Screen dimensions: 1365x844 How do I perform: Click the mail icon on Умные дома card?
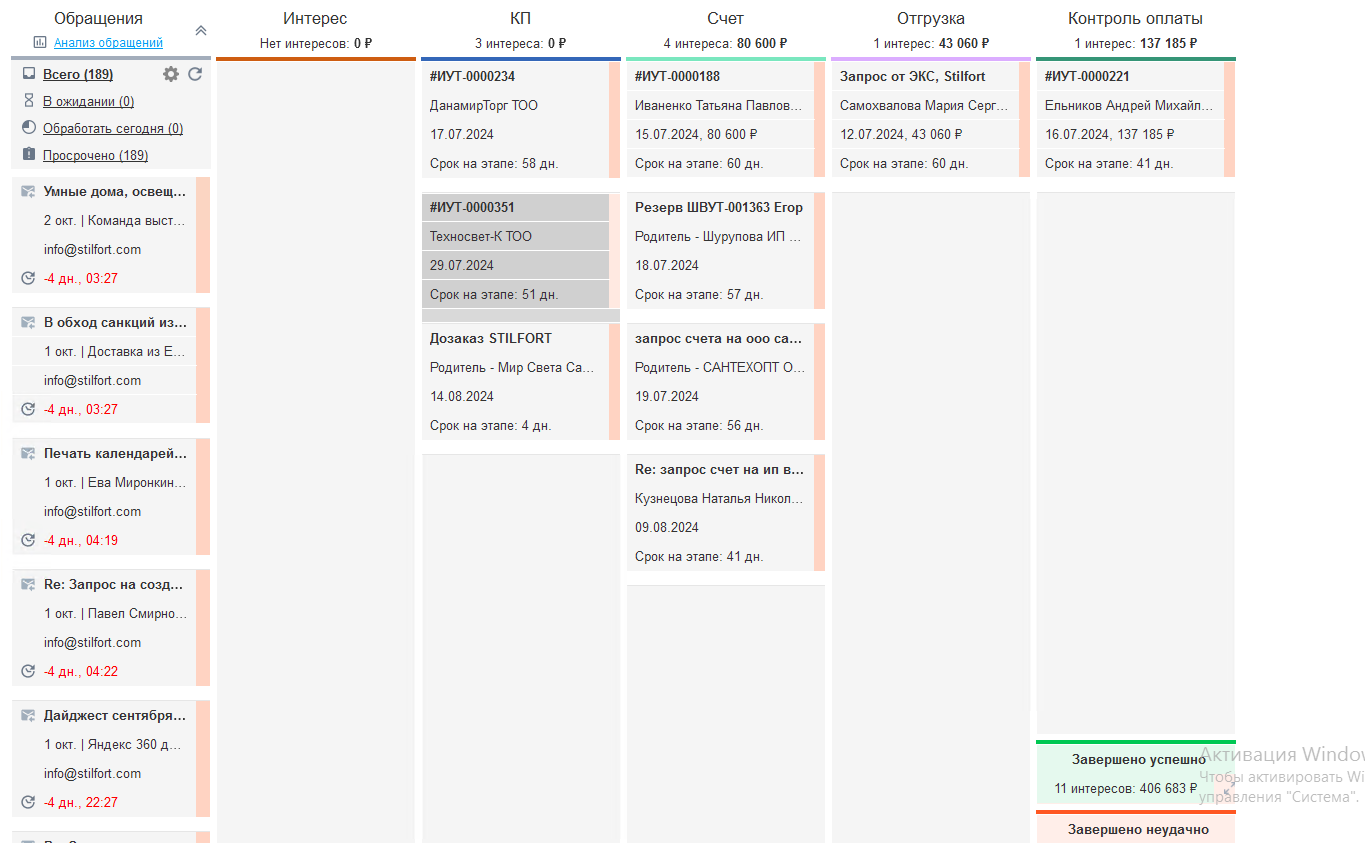click(x=28, y=192)
